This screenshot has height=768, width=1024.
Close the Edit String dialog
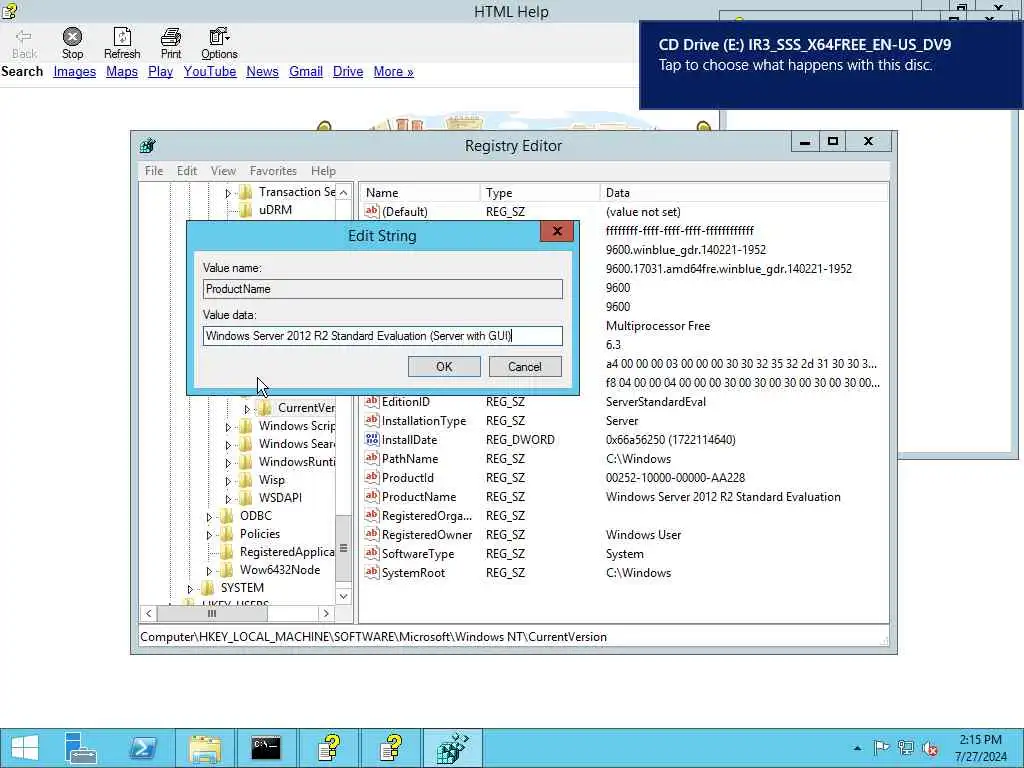point(556,231)
